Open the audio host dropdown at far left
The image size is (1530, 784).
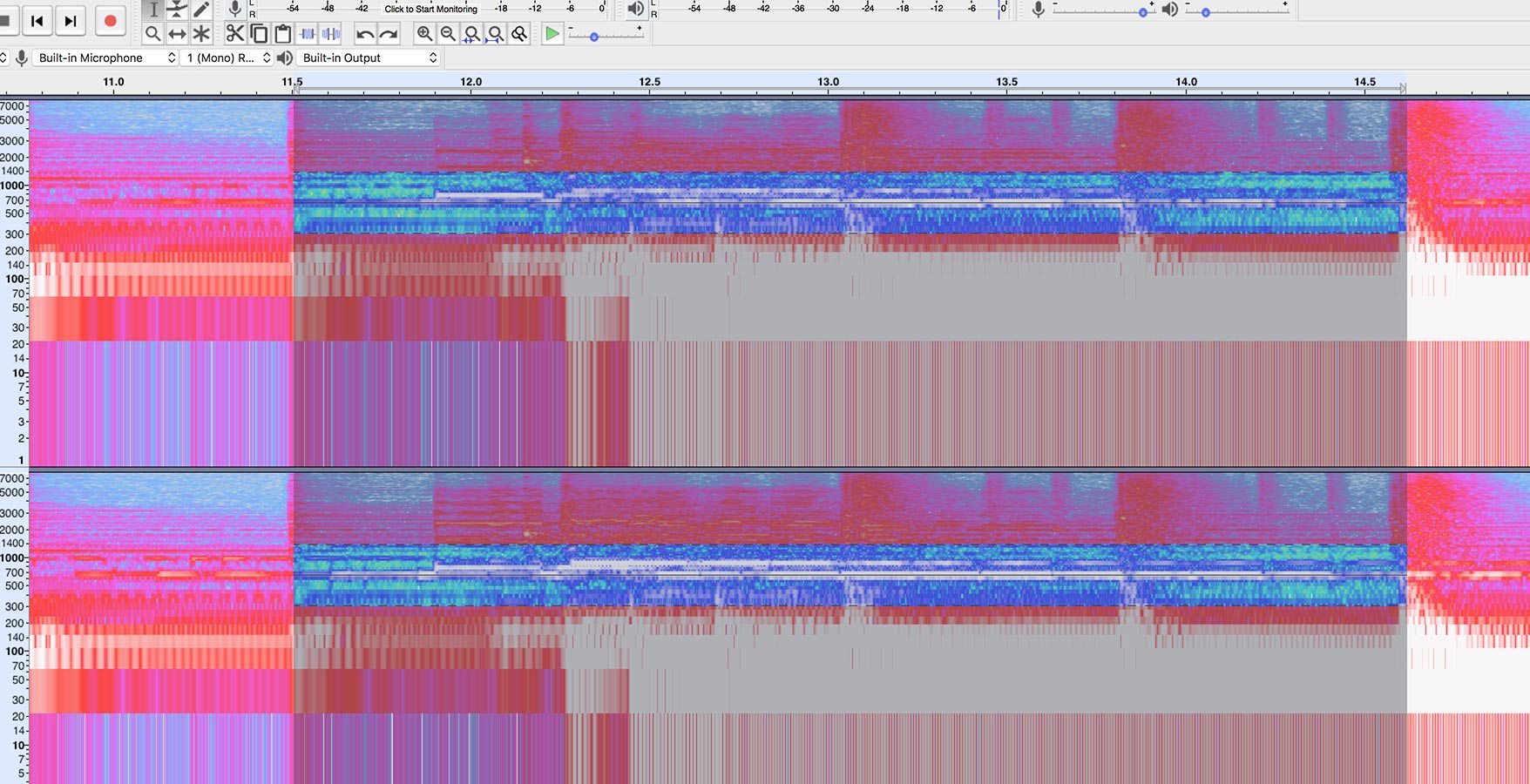point(3,57)
